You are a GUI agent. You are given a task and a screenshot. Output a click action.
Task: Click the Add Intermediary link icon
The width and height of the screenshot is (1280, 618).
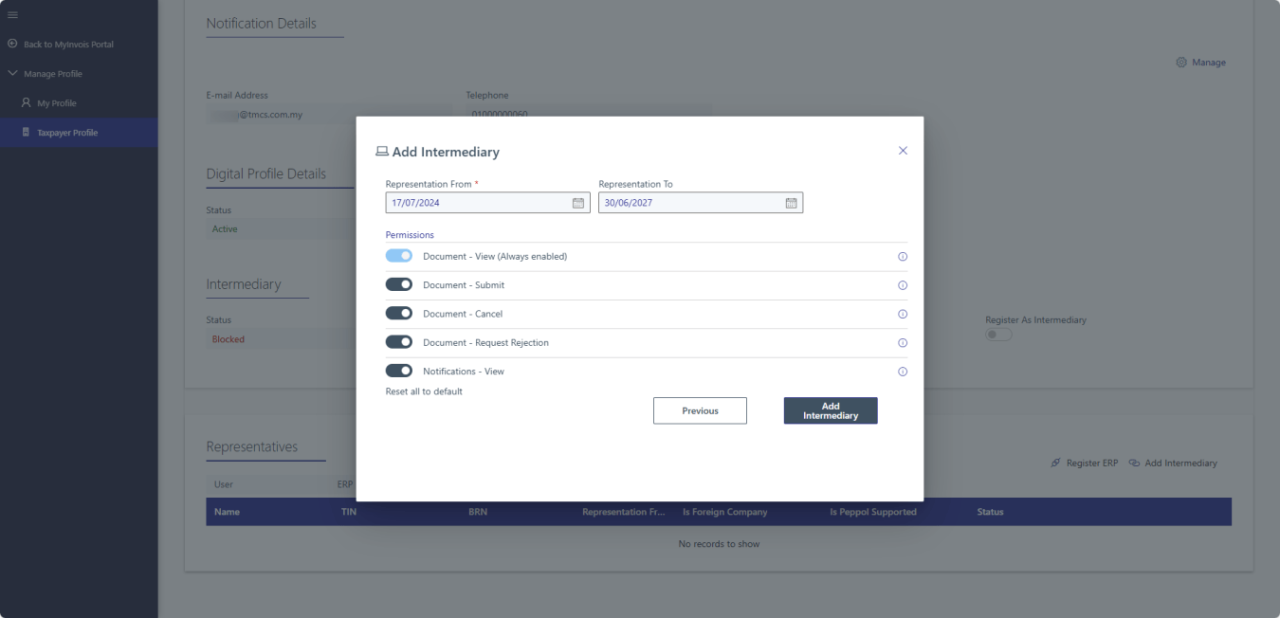(x=1138, y=462)
